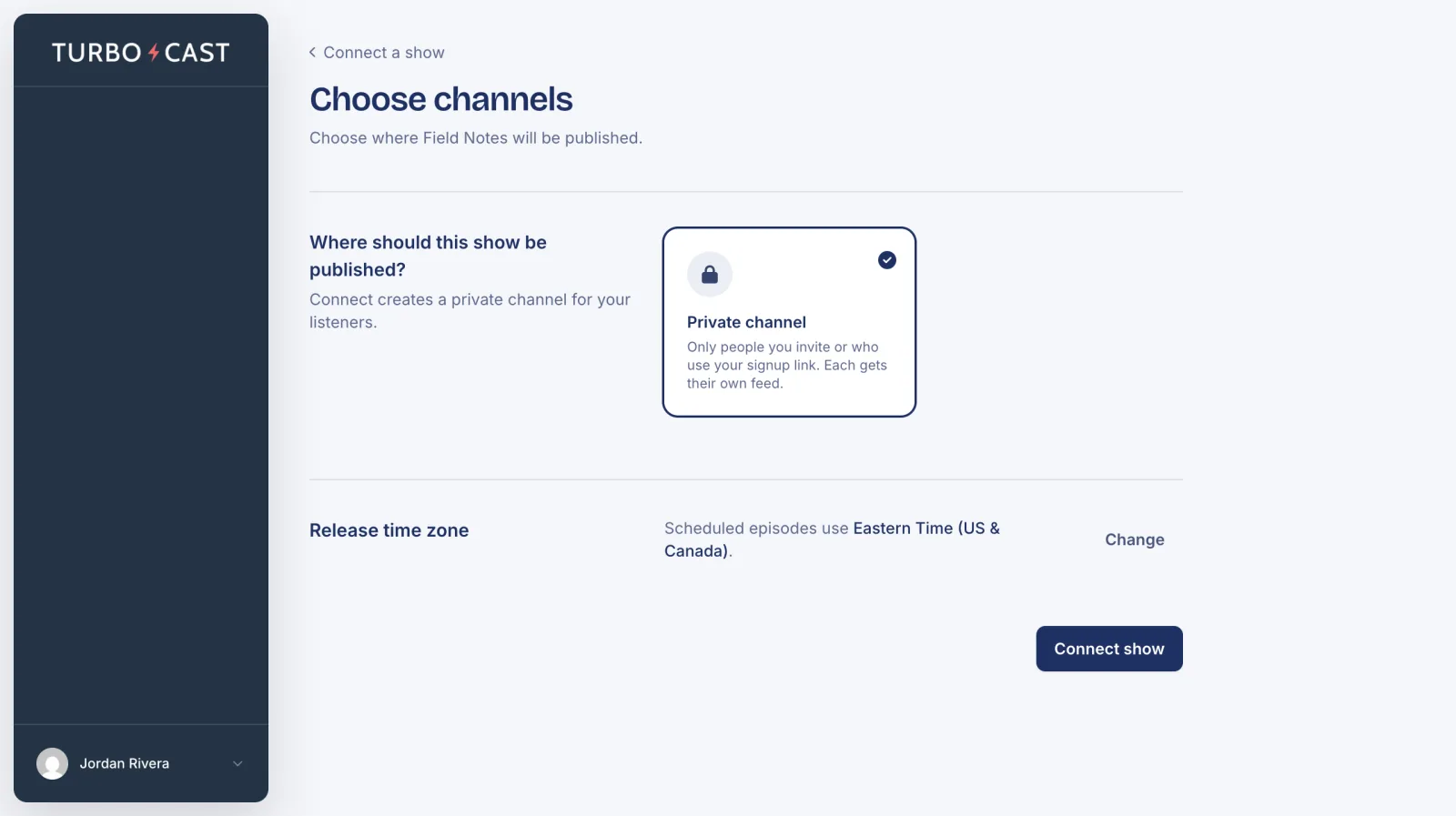This screenshot has width=1456, height=816.
Task: Click the Private channel title
Action: pos(746,322)
